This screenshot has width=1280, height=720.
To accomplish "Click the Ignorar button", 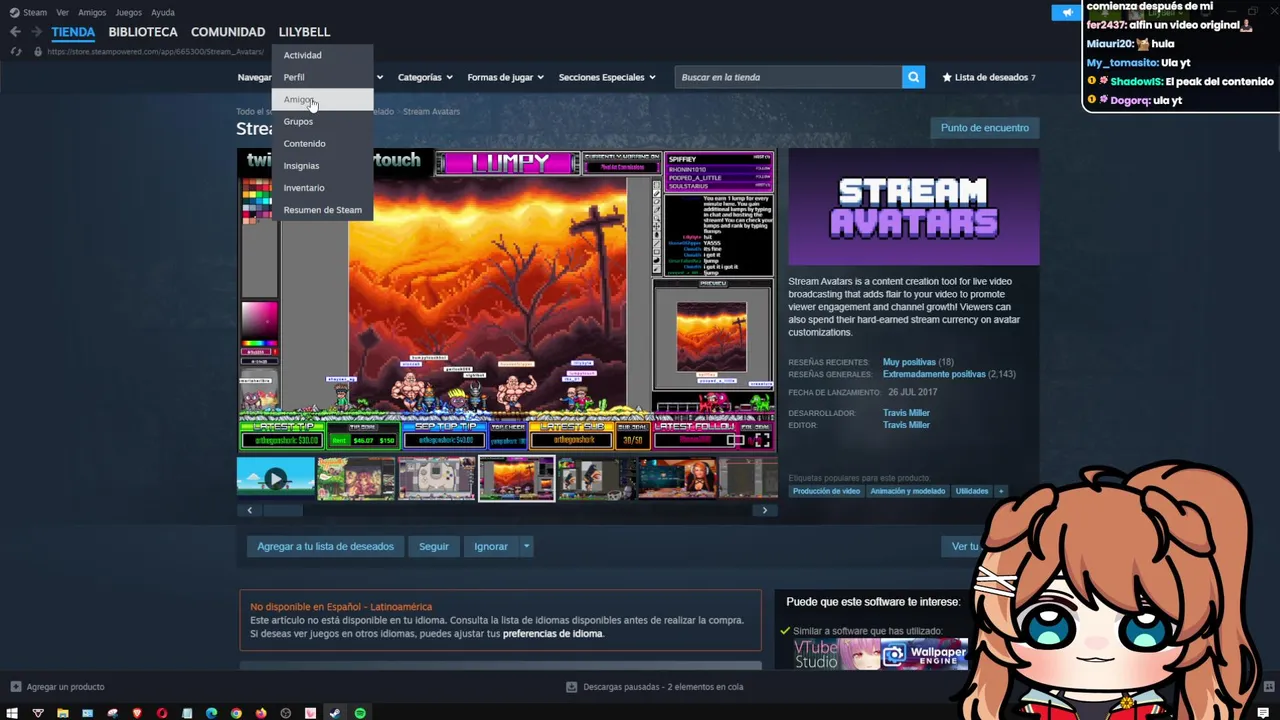I will [x=491, y=546].
